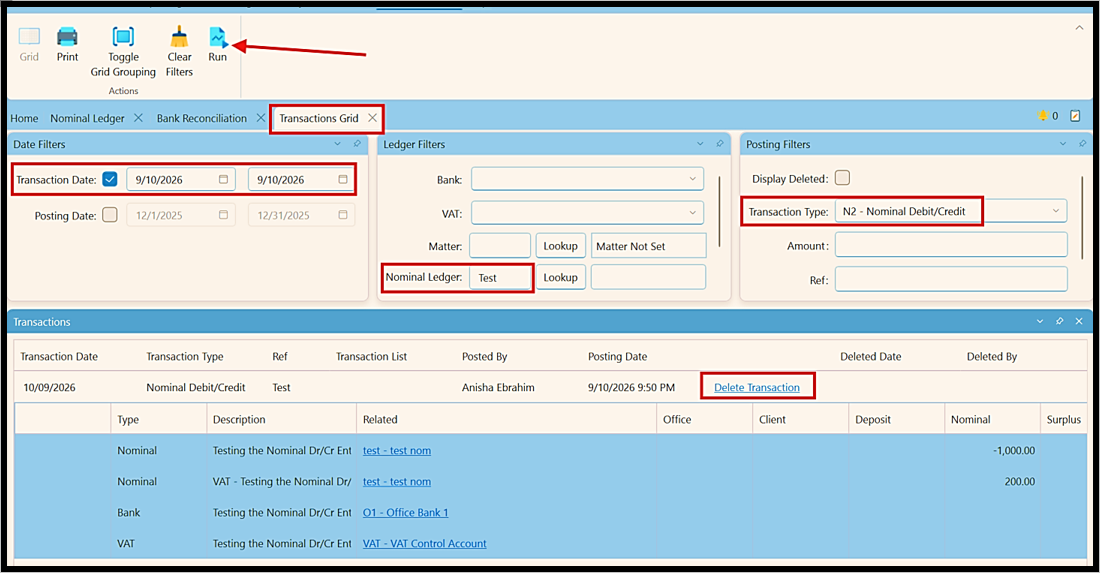Click the notes icon beside the star counter

pos(1075,116)
